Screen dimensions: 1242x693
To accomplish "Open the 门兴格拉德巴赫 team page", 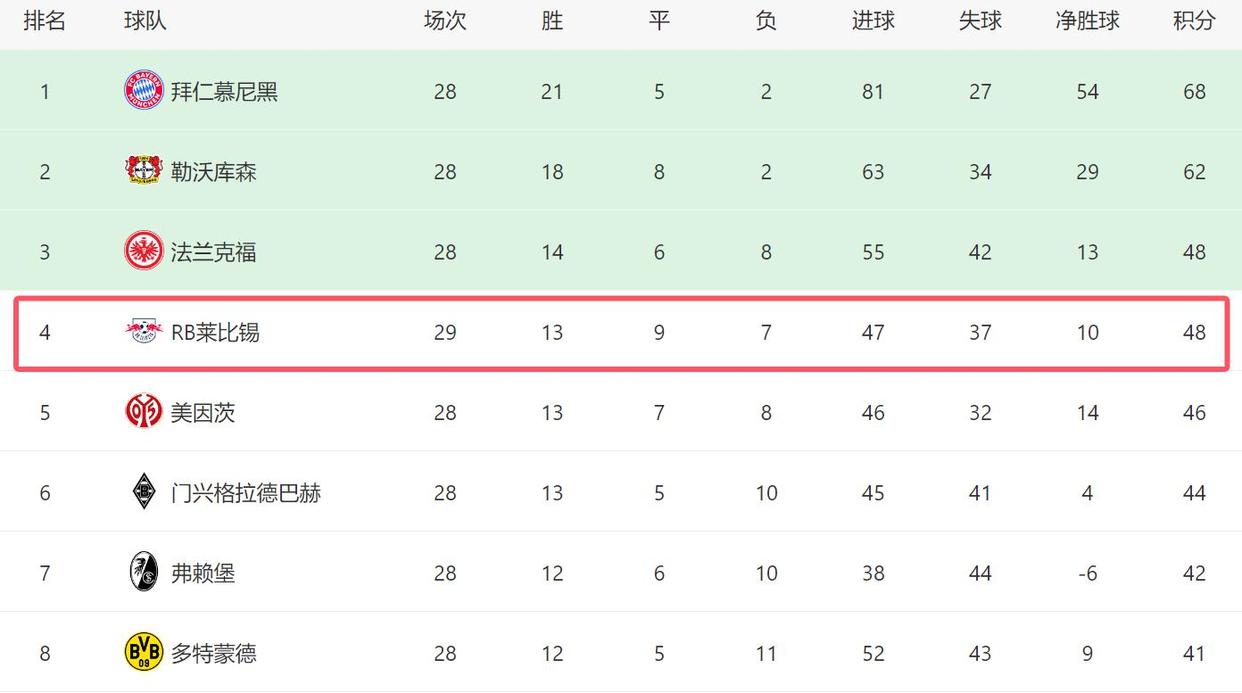I will (246, 493).
